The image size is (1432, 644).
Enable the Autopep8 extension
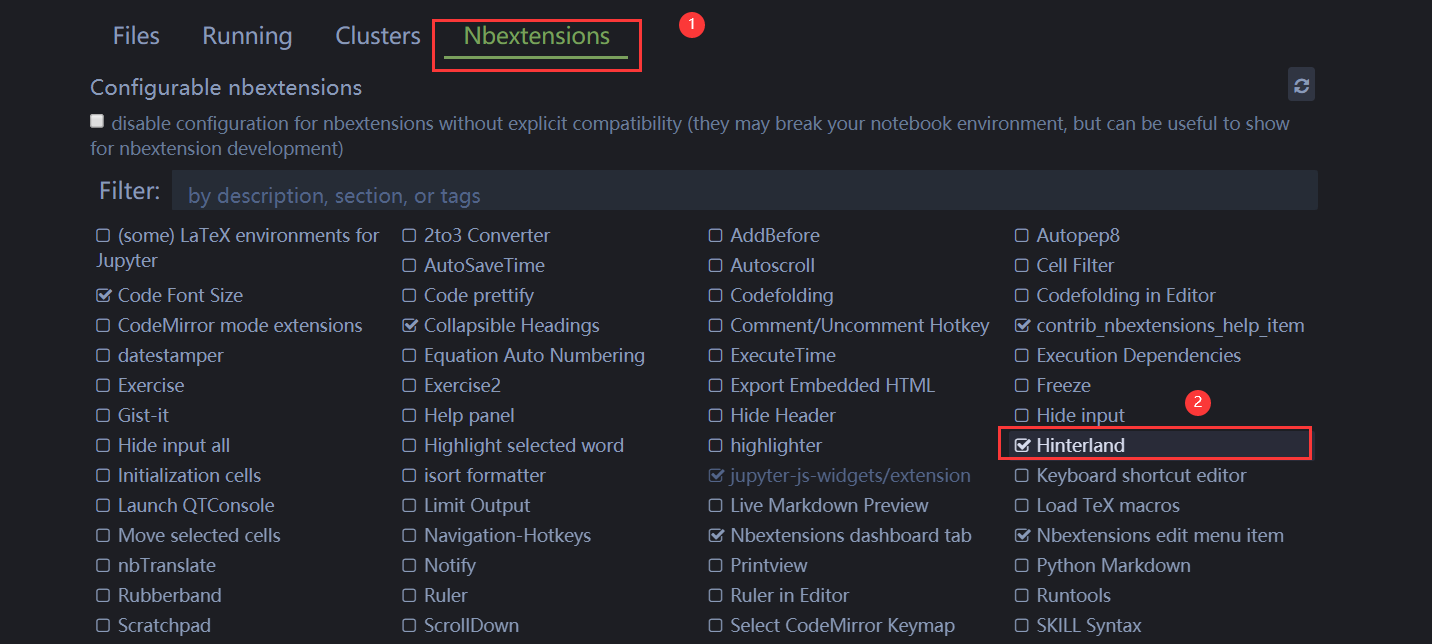[x=1022, y=236]
